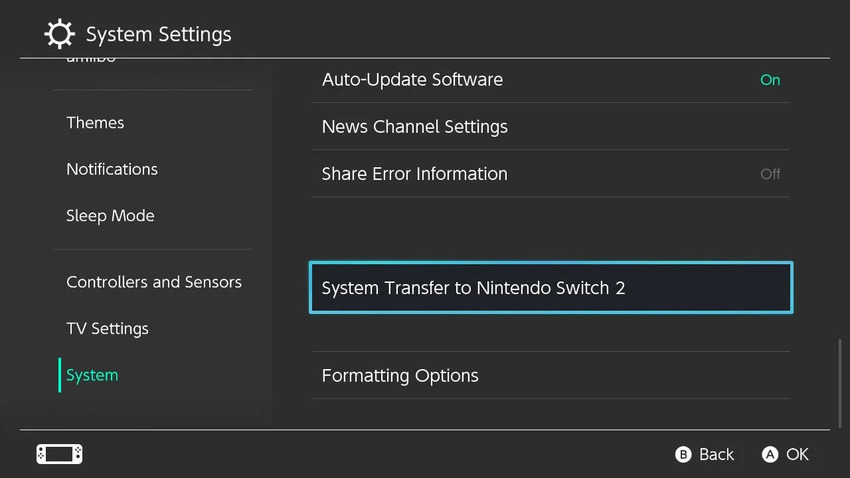Image resolution: width=850 pixels, height=478 pixels.
Task: Click the handheld console icon at bottom left
Action: click(x=60, y=454)
